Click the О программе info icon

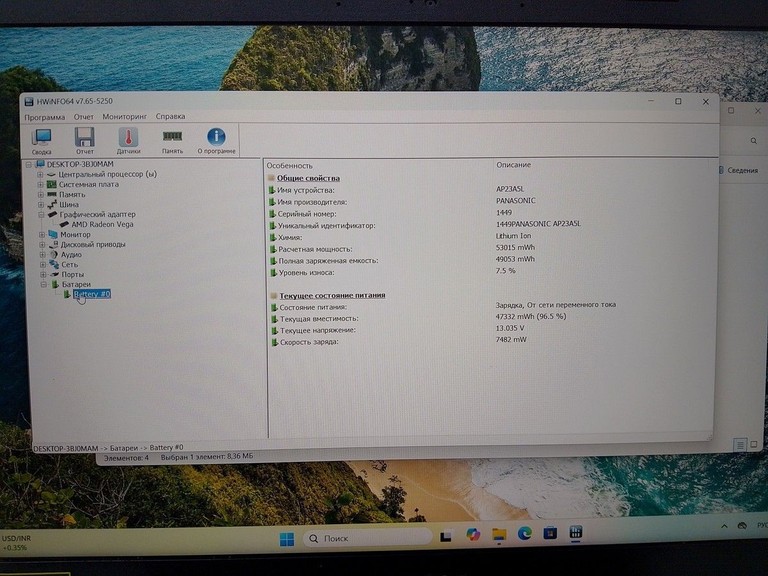[216, 141]
